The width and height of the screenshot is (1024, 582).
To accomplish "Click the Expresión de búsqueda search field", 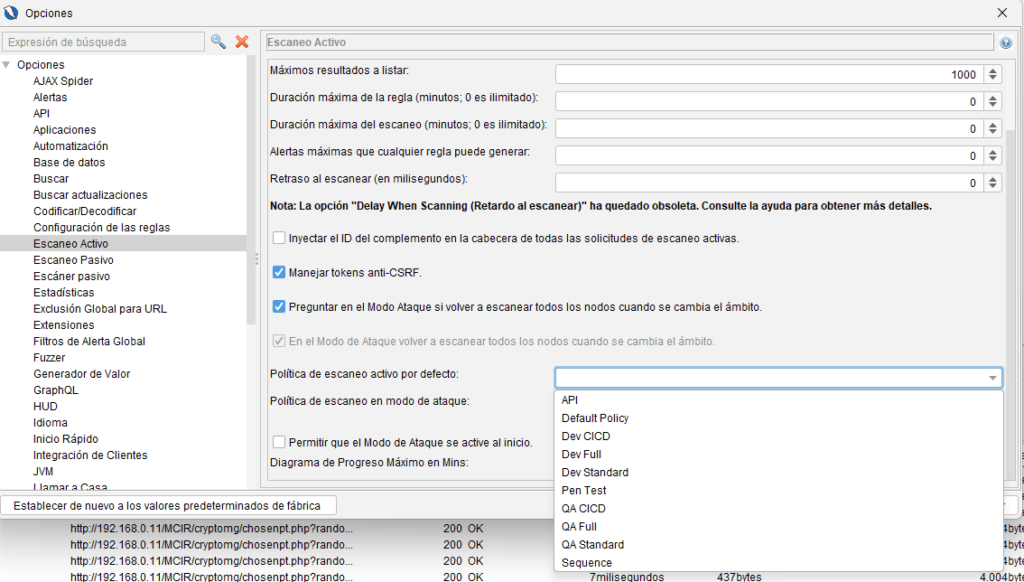I will [x=103, y=42].
